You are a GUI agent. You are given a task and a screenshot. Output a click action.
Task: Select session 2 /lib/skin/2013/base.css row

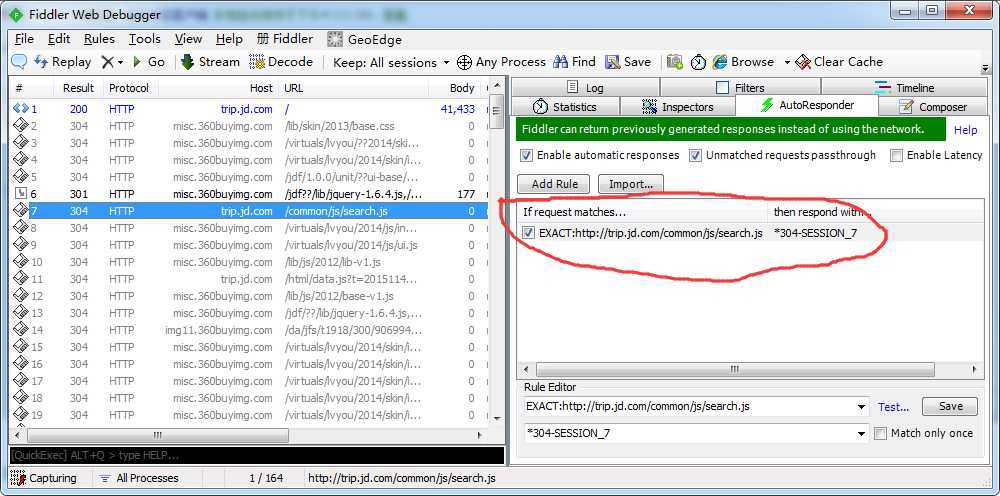coord(249,126)
